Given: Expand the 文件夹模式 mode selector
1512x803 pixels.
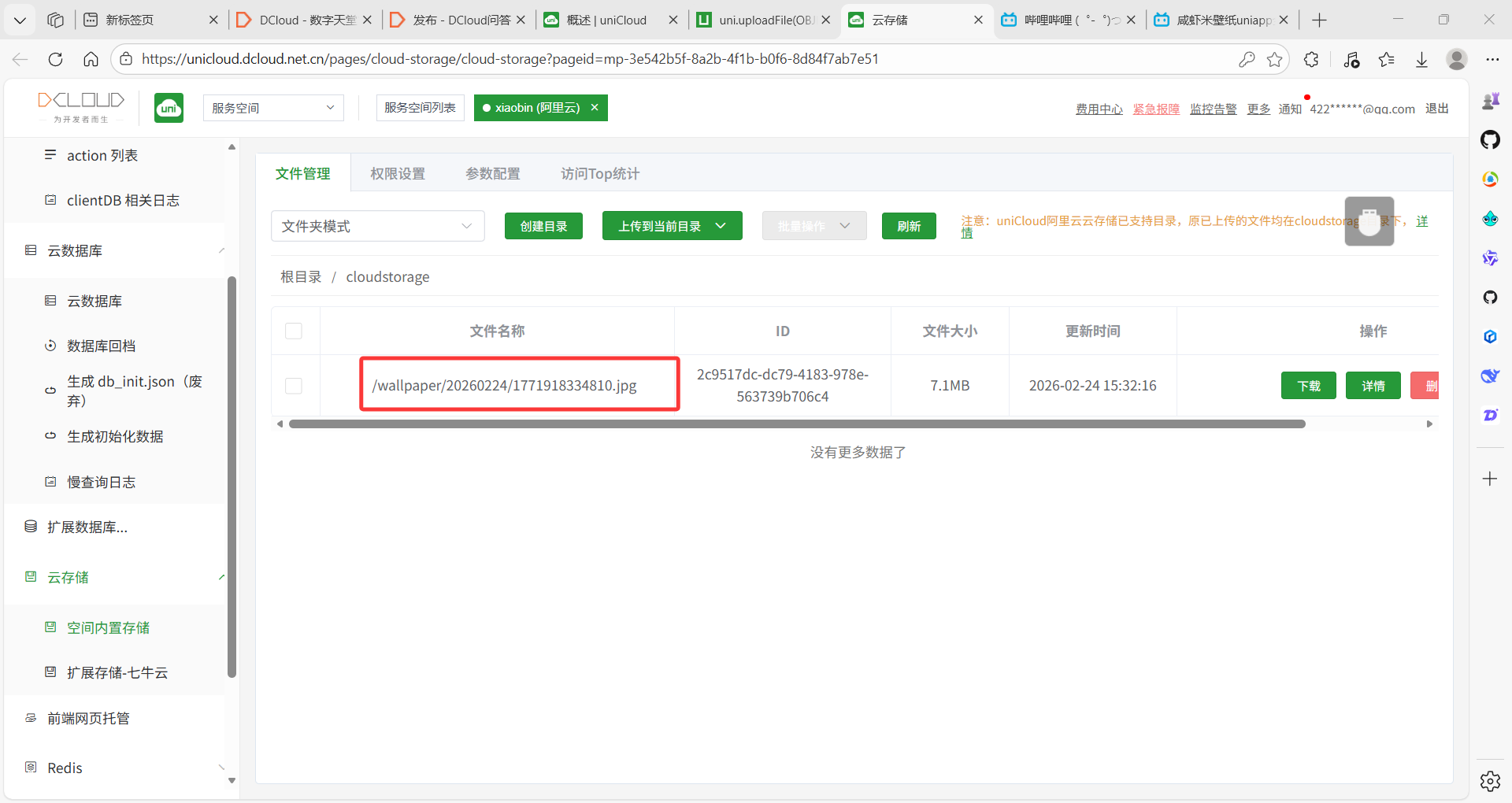Looking at the screenshot, I should click(x=377, y=226).
